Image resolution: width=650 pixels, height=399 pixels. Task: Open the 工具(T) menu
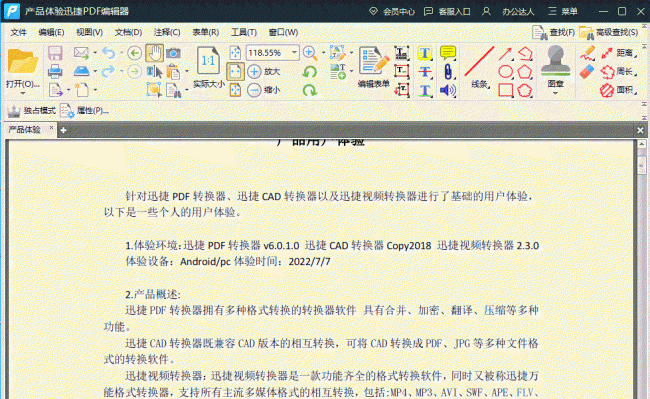[244, 32]
